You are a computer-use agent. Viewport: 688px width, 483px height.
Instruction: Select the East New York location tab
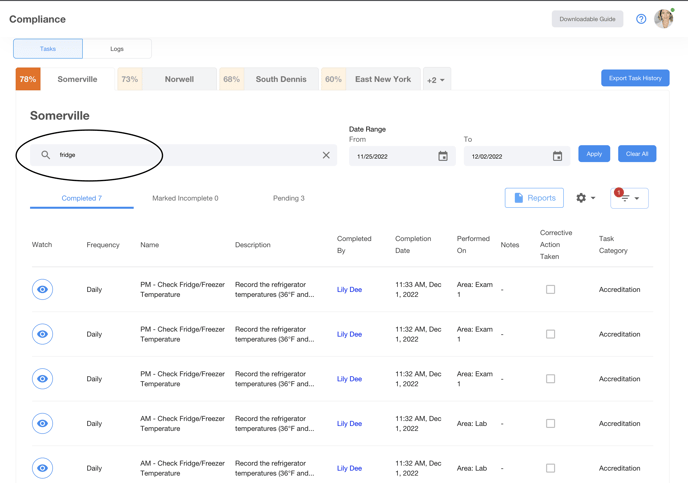coord(371,79)
